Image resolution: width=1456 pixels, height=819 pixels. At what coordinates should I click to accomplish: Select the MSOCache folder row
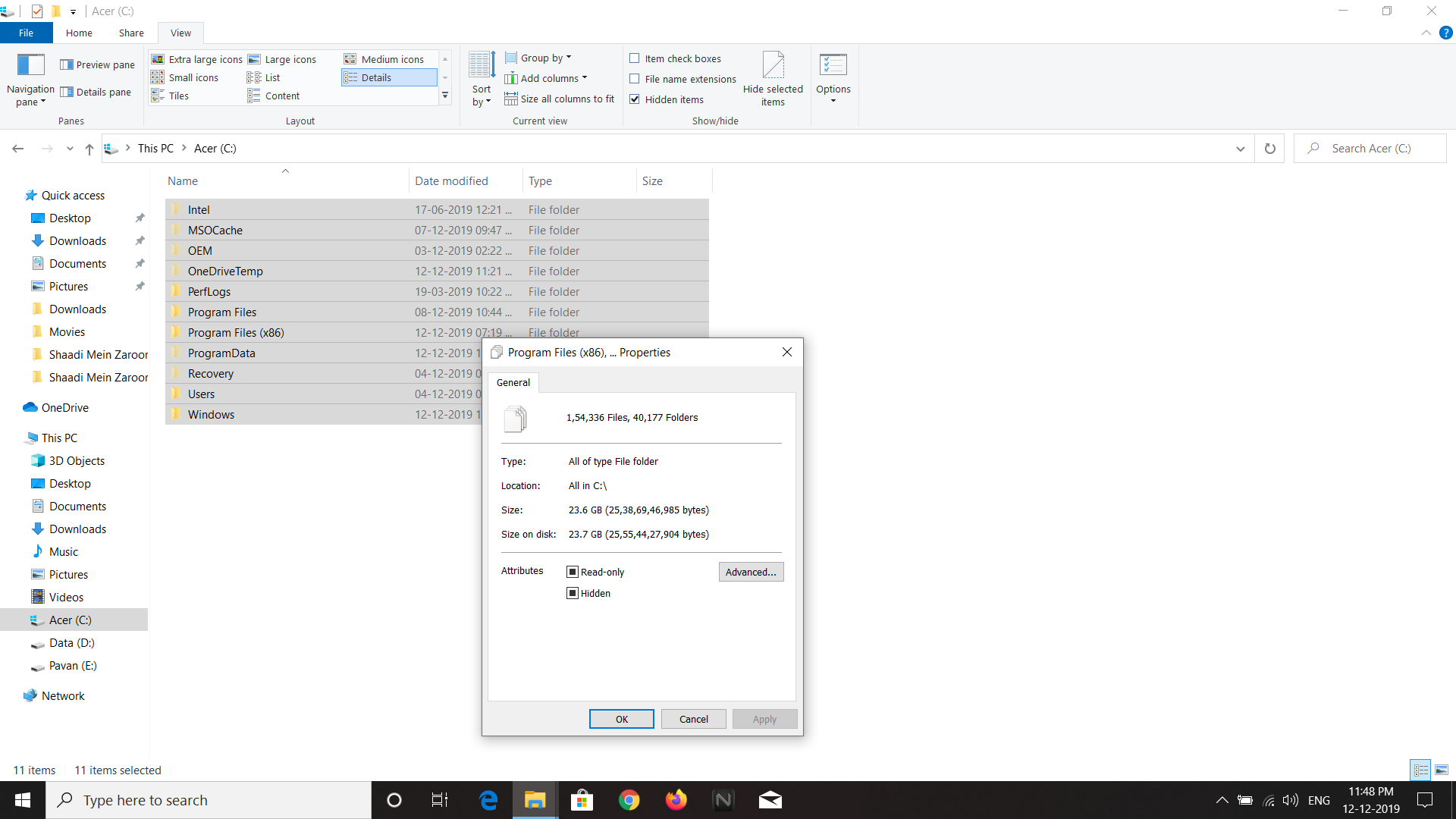tap(437, 230)
